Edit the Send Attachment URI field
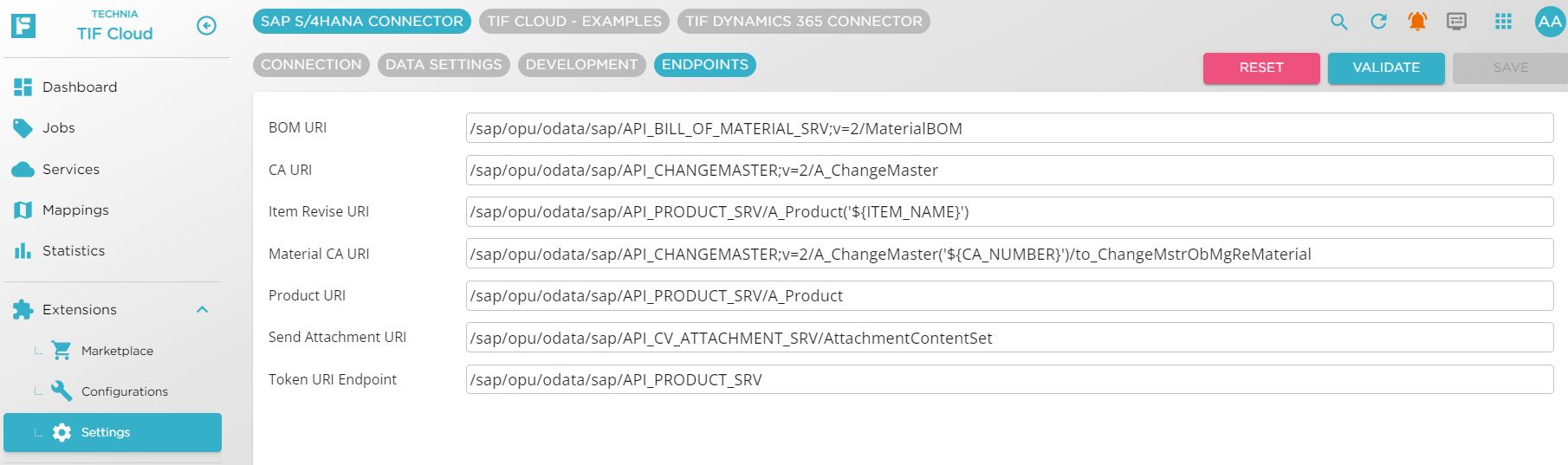 tap(1009, 338)
